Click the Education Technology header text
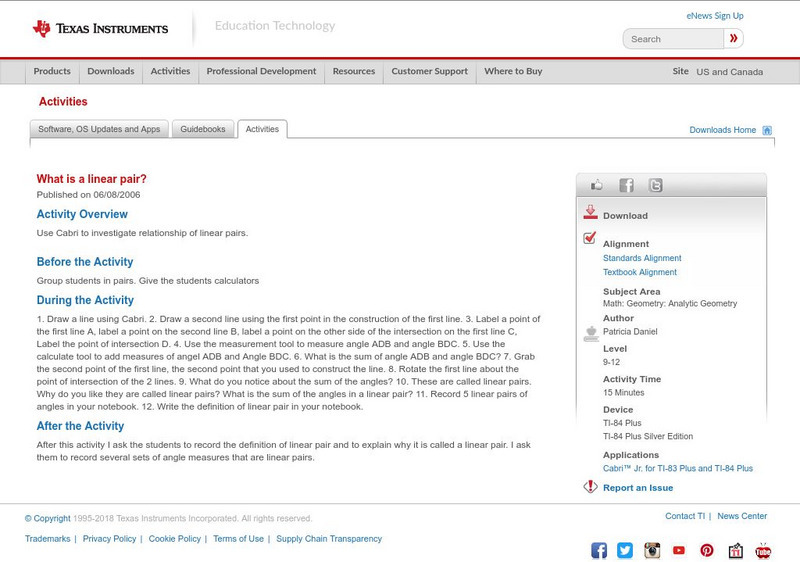800x562 pixels. (275, 25)
